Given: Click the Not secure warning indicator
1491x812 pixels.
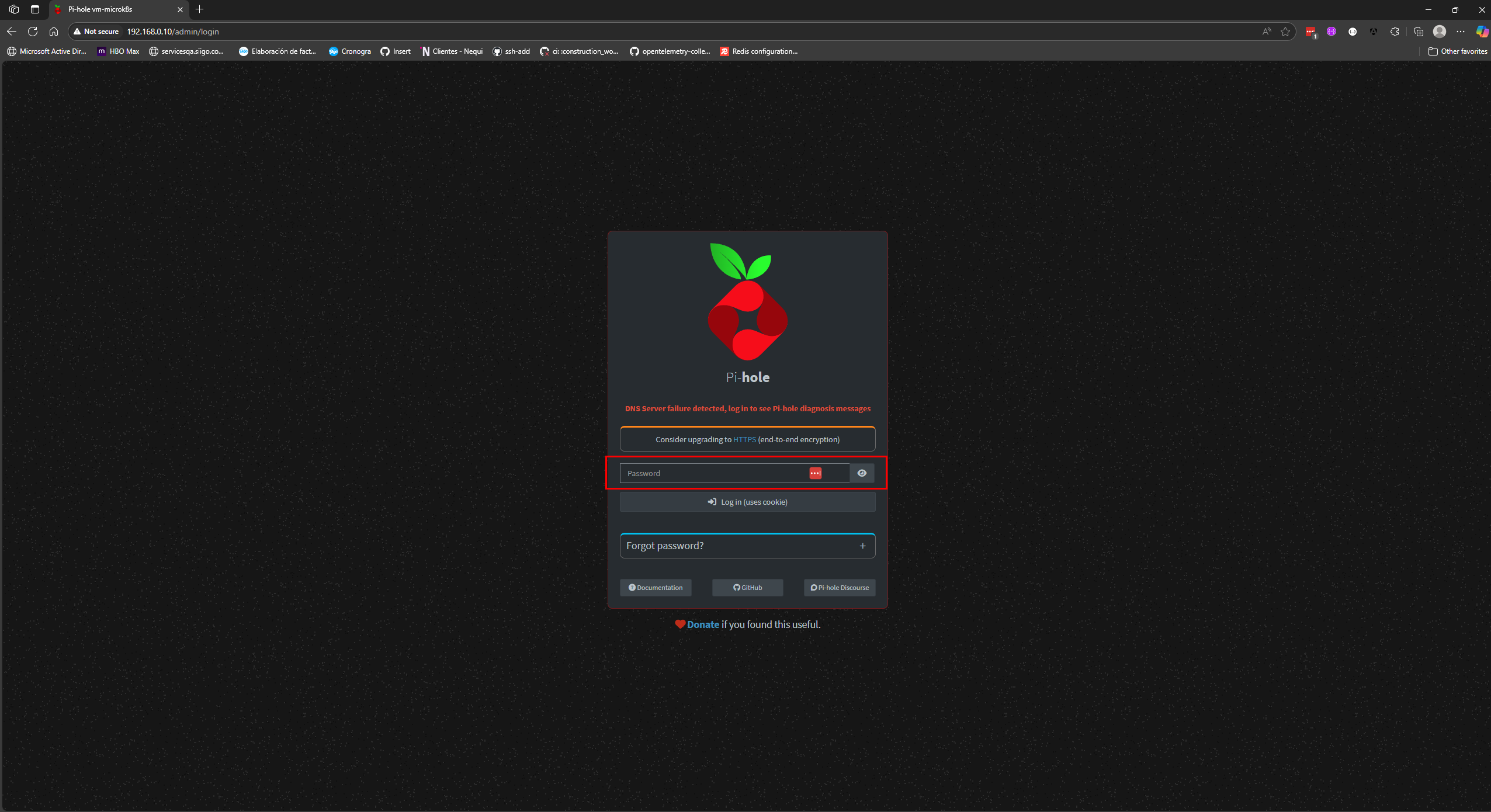Looking at the screenshot, I should (x=96, y=32).
